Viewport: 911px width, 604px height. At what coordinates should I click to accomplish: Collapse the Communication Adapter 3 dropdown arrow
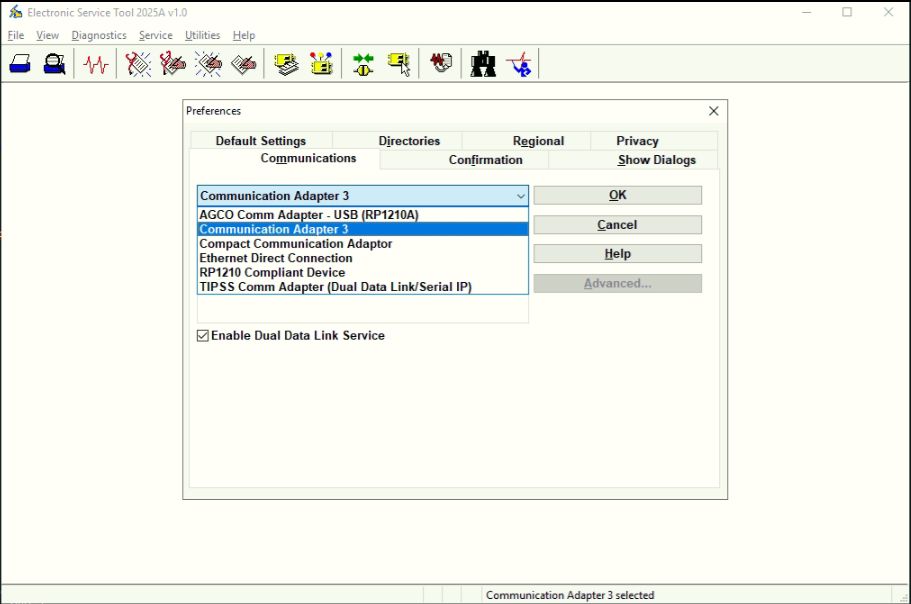point(521,196)
